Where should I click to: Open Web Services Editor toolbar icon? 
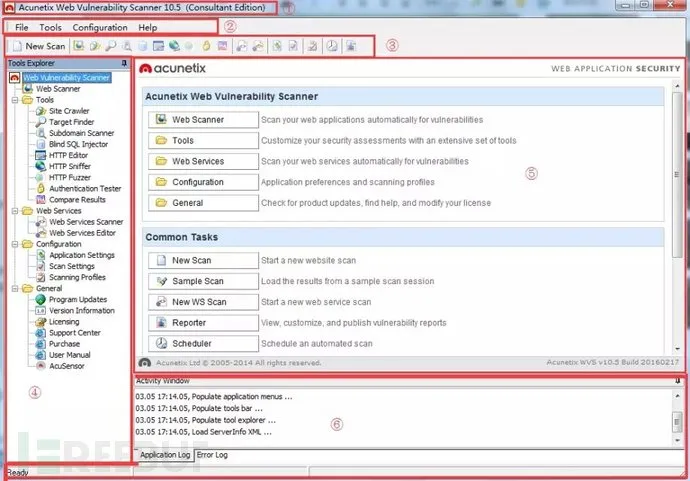258,46
